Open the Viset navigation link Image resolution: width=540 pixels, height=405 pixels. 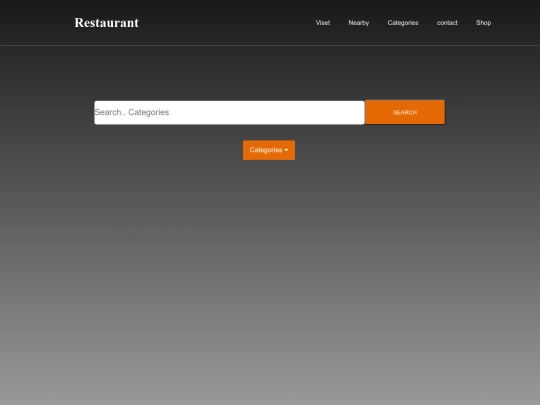(323, 23)
